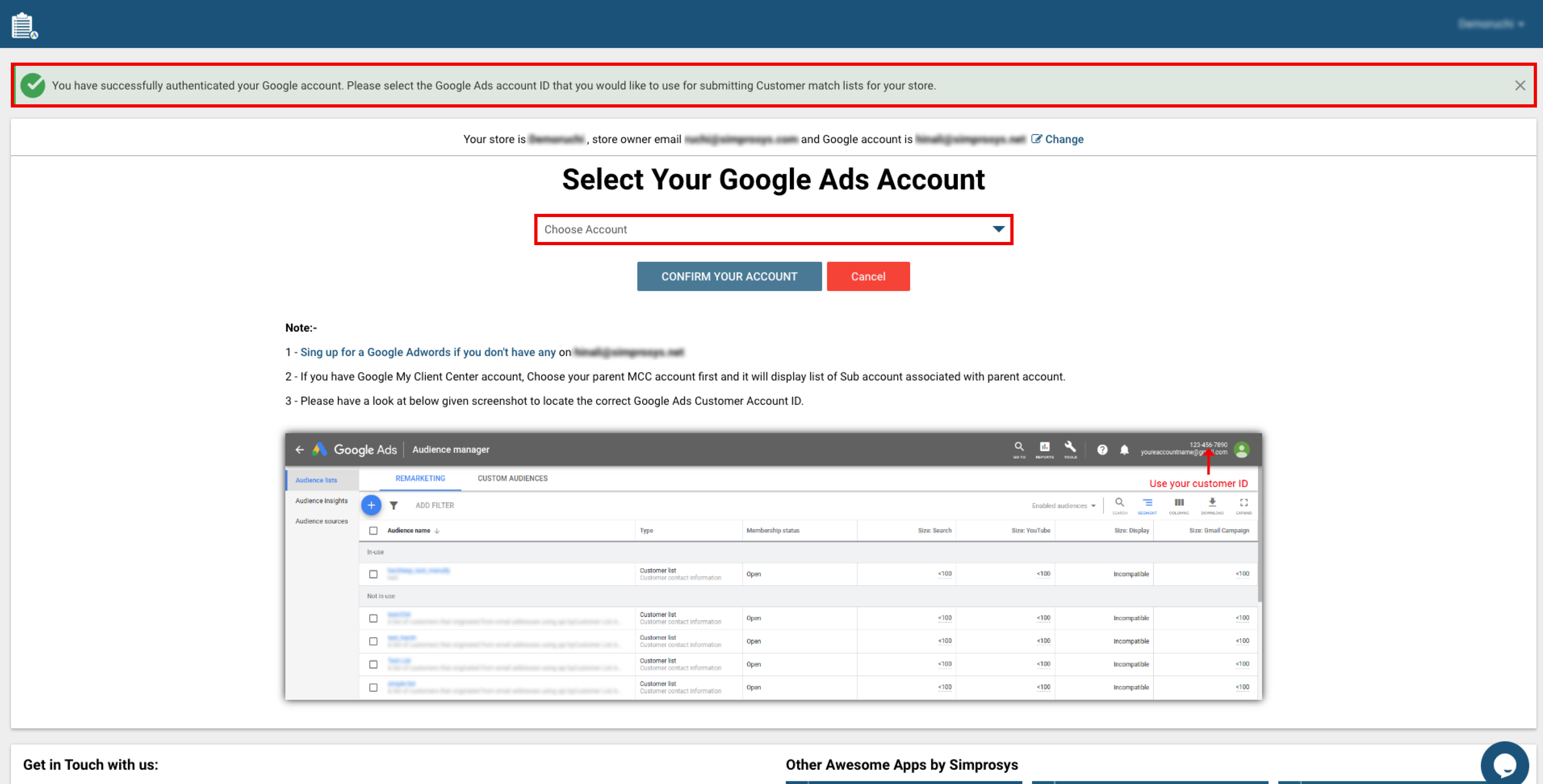Image resolution: width=1543 pixels, height=784 pixels.
Task: Open the Enabled audiences dropdown
Action: coord(1064,506)
